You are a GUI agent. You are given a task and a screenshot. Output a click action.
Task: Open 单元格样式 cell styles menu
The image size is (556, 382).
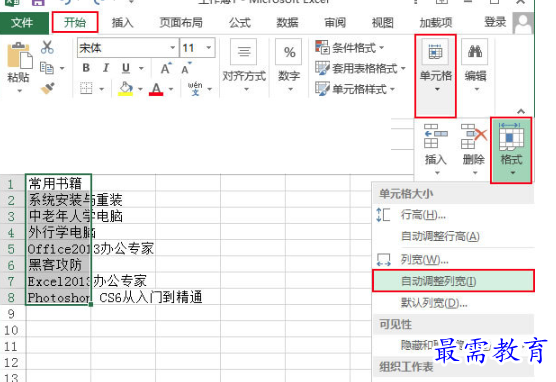coord(355,89)
